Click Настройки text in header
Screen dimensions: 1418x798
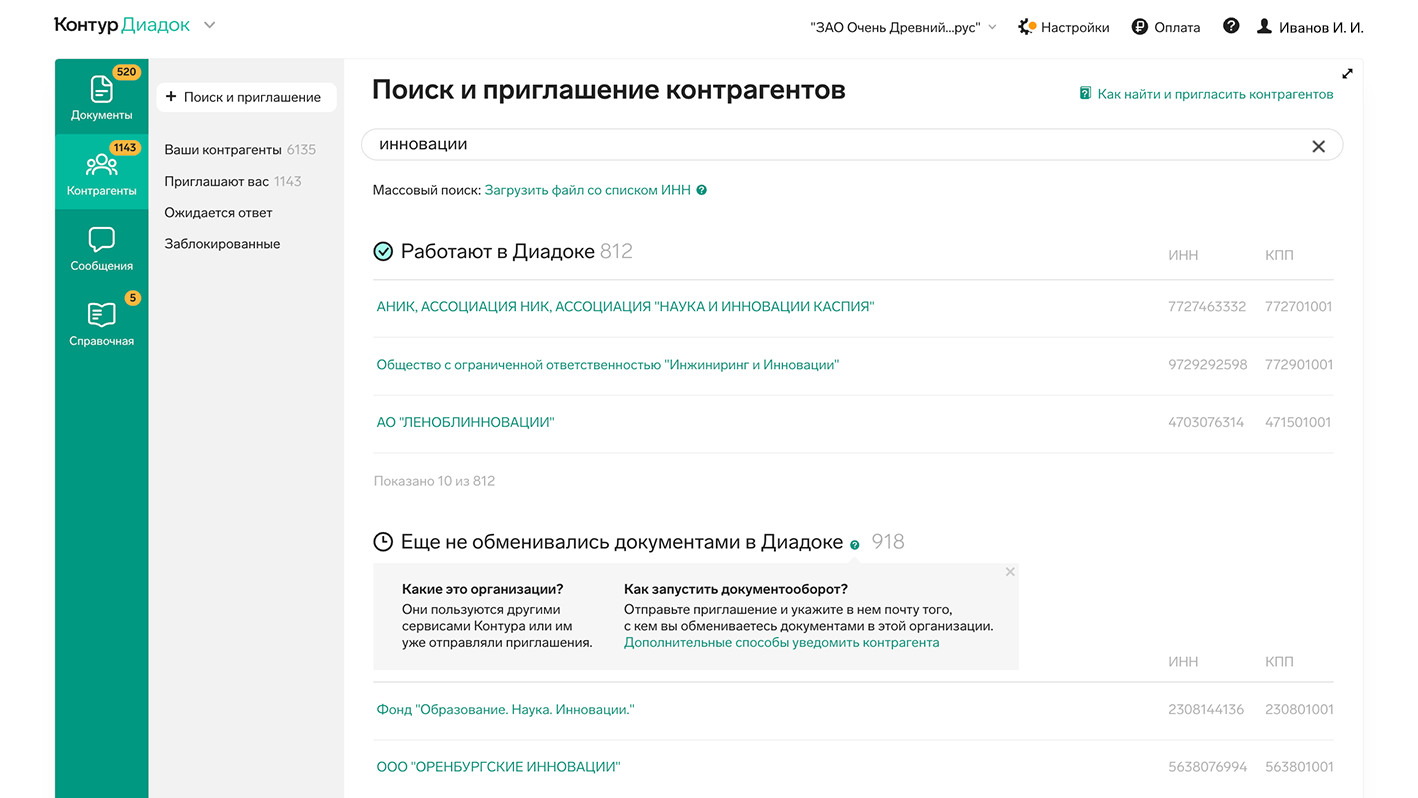click(1075, 28)
